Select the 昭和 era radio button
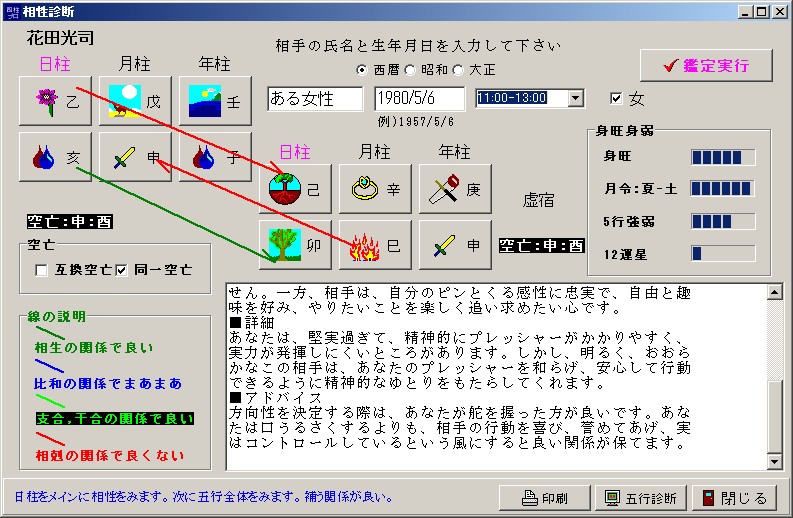The height and width of the screenshot is (518, 793). tap(410, 70)
